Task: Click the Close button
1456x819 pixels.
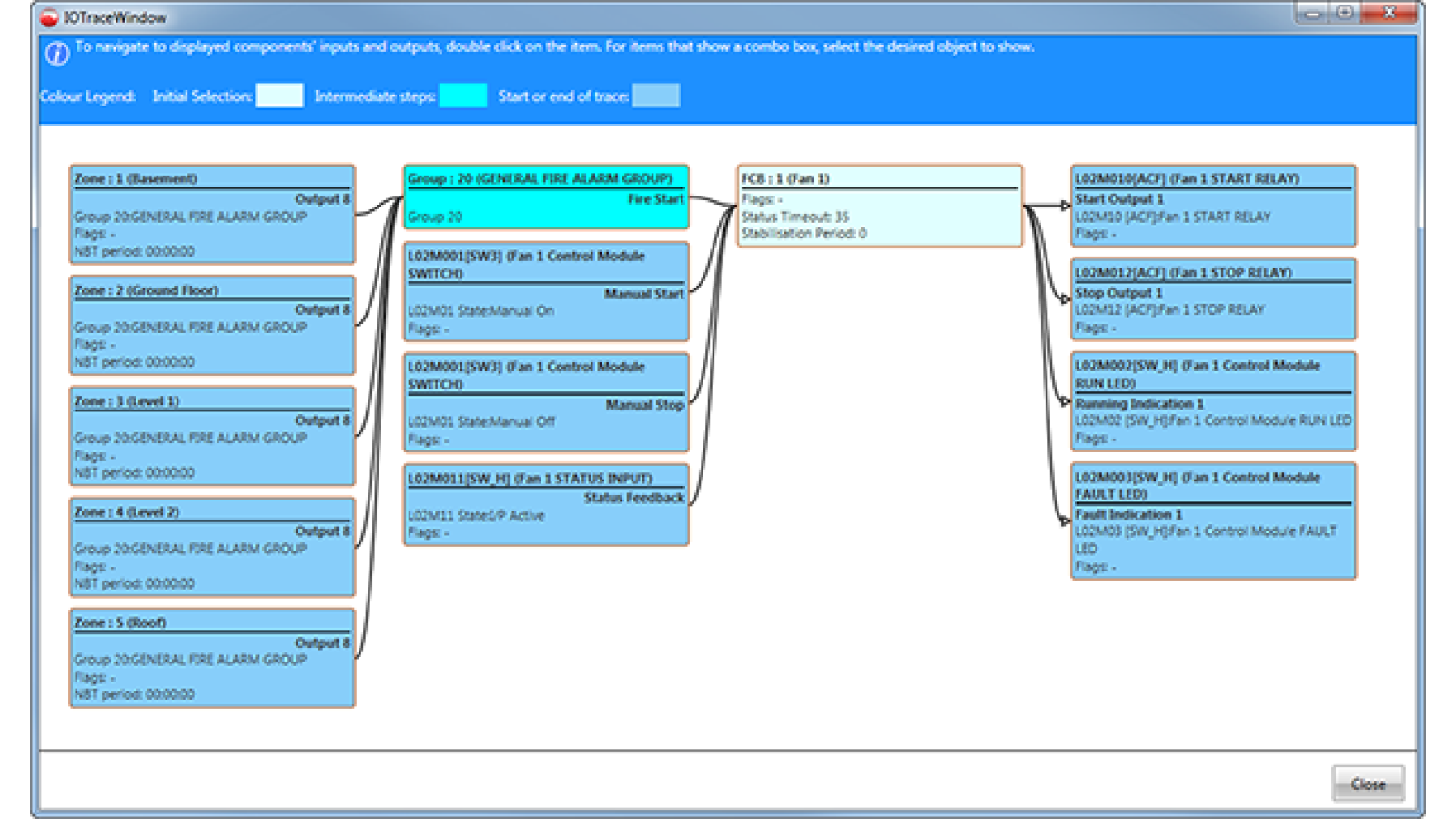Action: click(x=1367, y=784)
